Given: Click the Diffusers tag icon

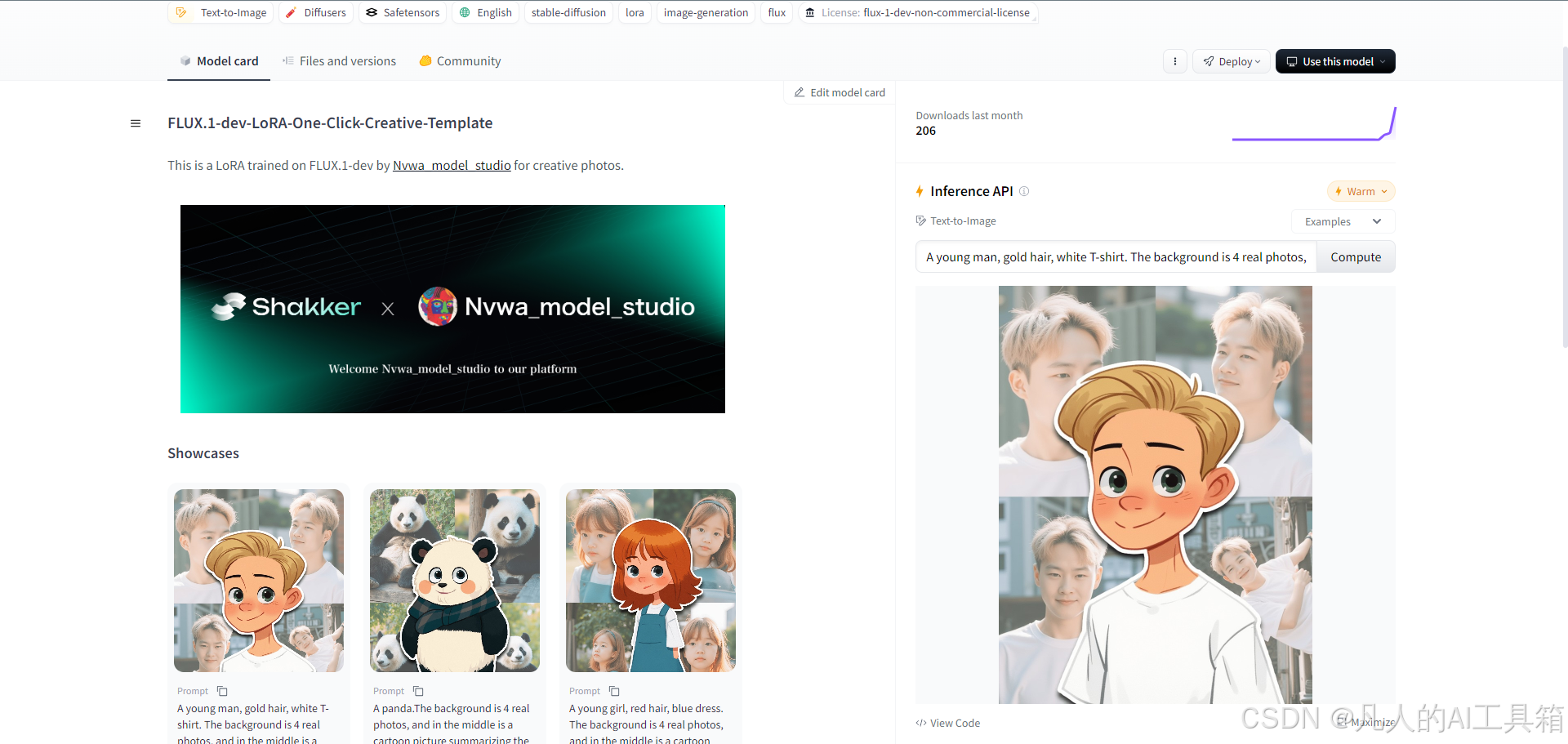Looking at the screenshot, I should click(x=292, y=12).
